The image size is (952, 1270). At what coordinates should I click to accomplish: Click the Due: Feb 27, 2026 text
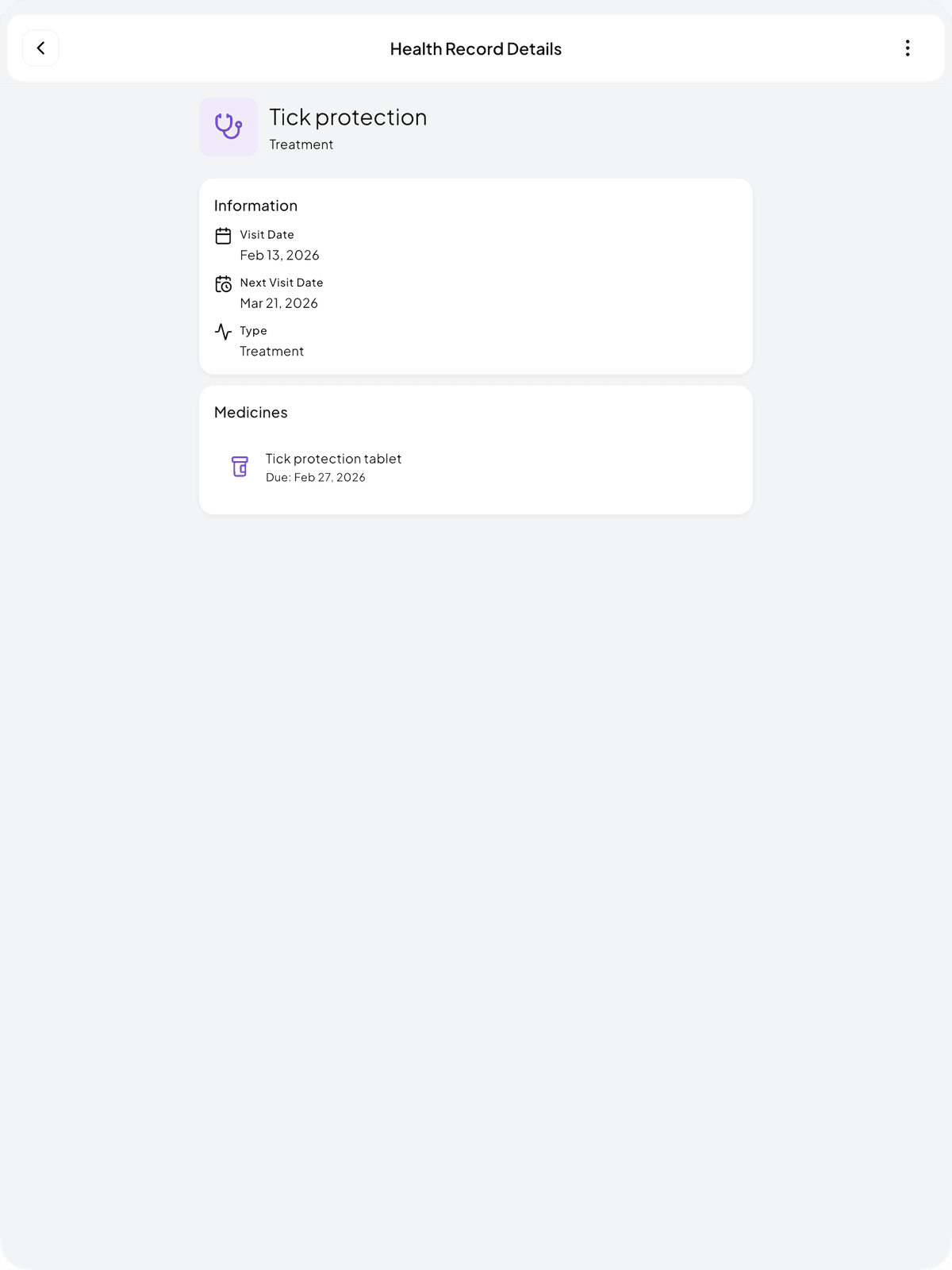pyautogui.click(x=315, y=477)
